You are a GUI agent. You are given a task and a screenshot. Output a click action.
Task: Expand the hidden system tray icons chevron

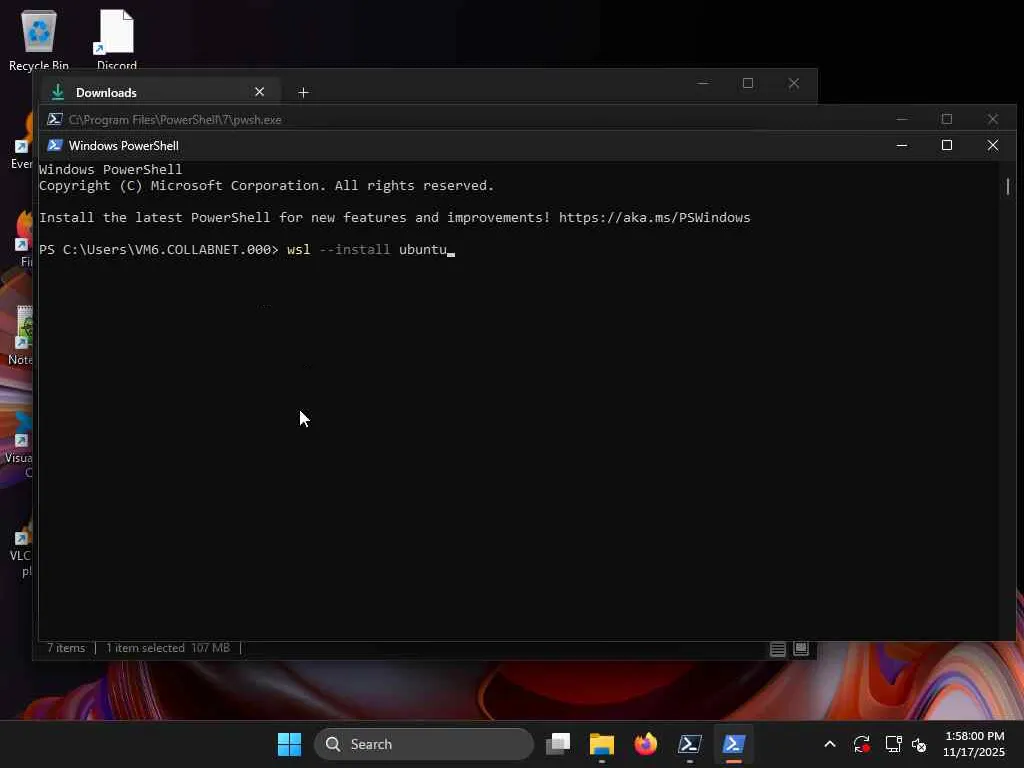[x=830, y=744]
